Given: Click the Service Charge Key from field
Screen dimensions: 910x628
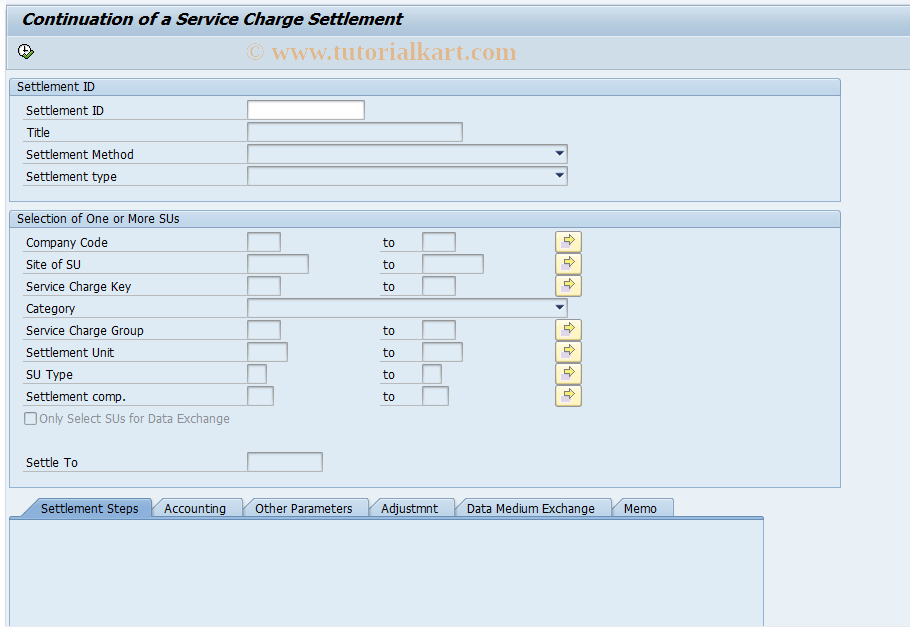Looking at the screenshot, I should 264,286.
